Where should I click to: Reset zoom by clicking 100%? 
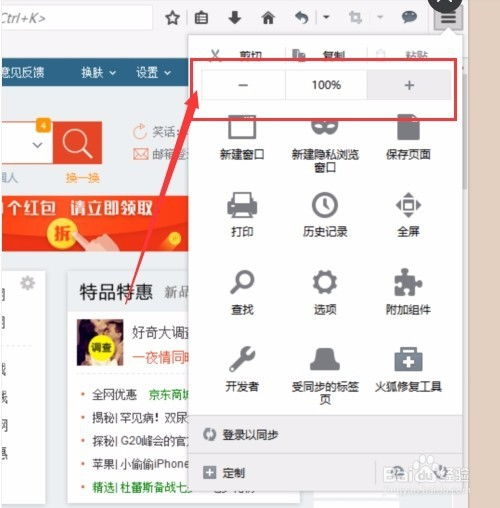click(x=326, y=85)
